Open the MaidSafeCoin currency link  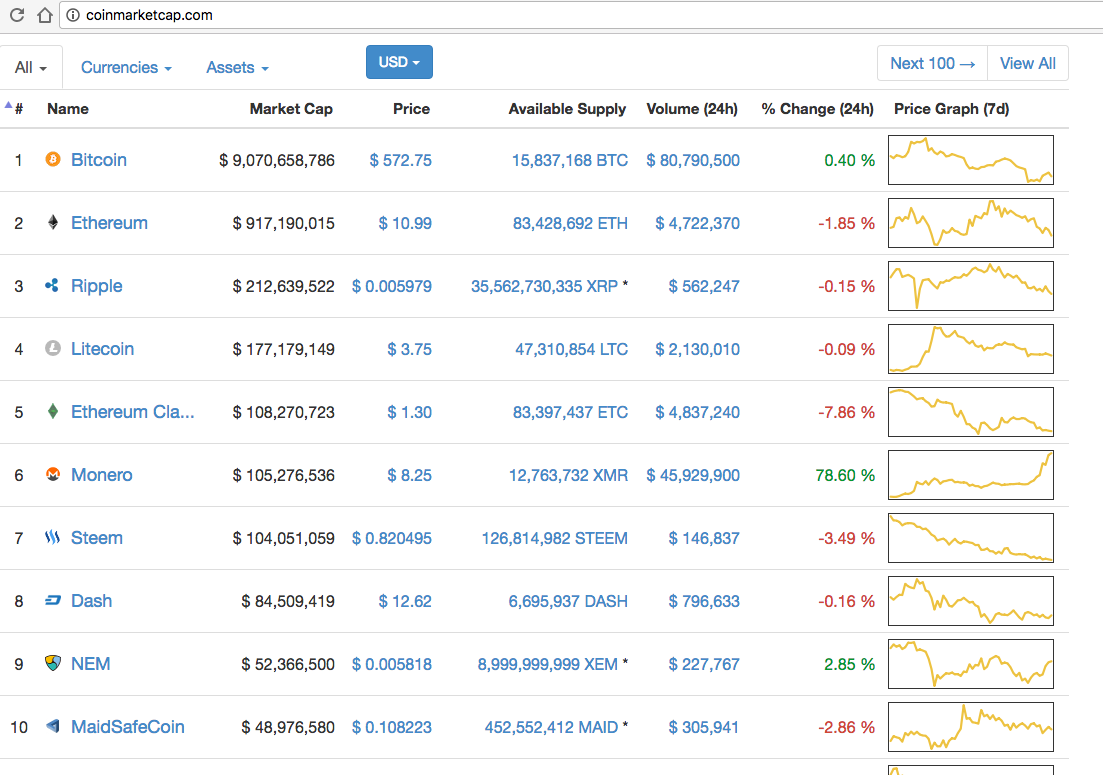(x=127, y=726)
